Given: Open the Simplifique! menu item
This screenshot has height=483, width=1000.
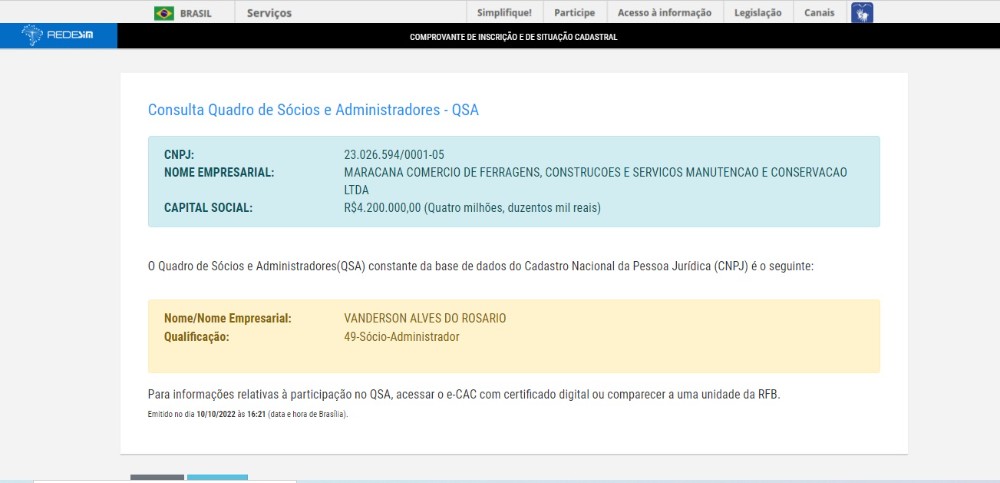Looking at the screenshot, I should tap(505, 13).
